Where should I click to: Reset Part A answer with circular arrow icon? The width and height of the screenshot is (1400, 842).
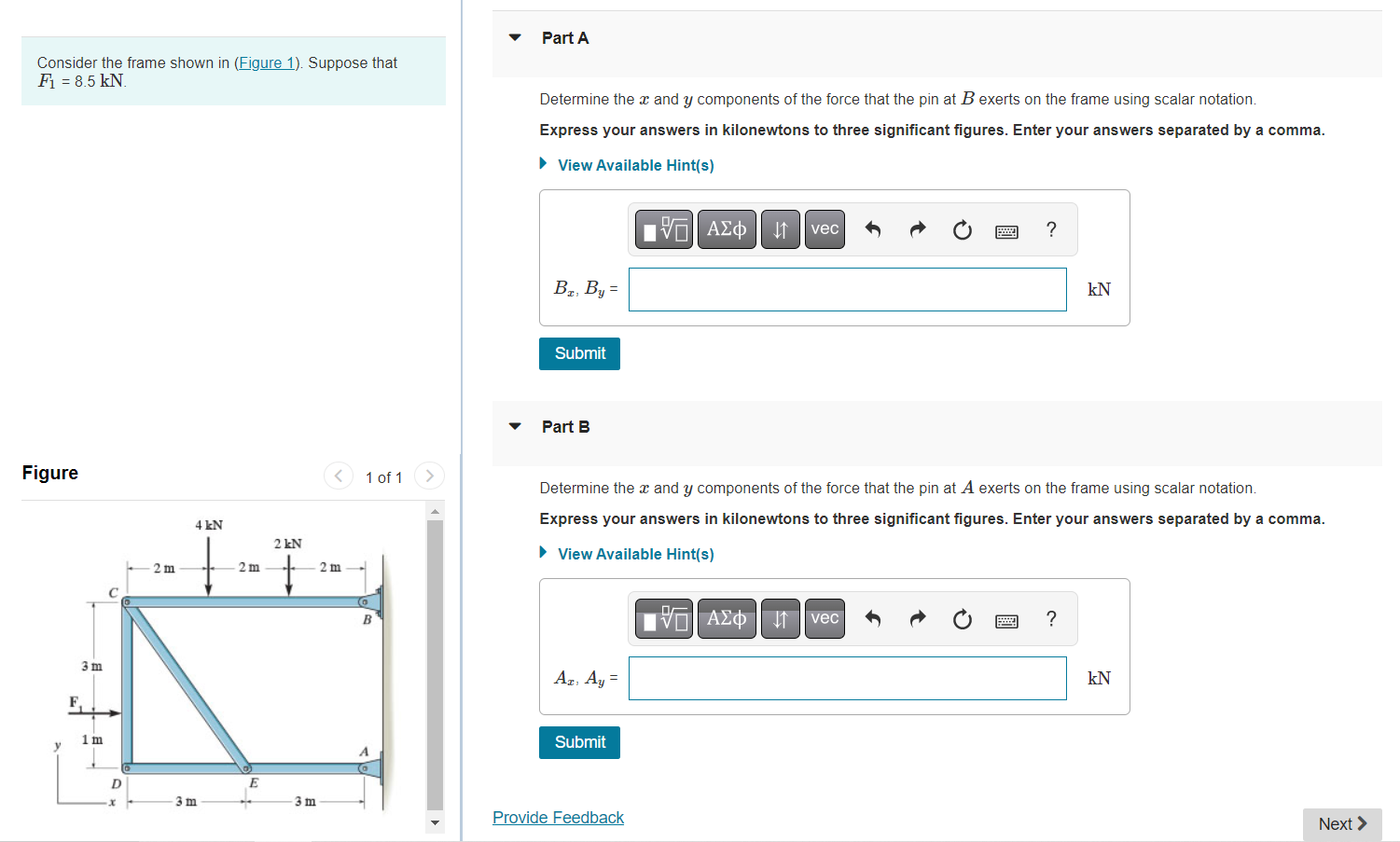963,229
